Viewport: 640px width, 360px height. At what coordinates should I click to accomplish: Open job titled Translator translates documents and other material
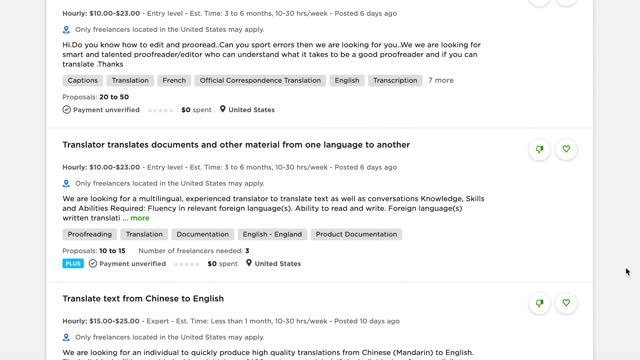[236, 145]
